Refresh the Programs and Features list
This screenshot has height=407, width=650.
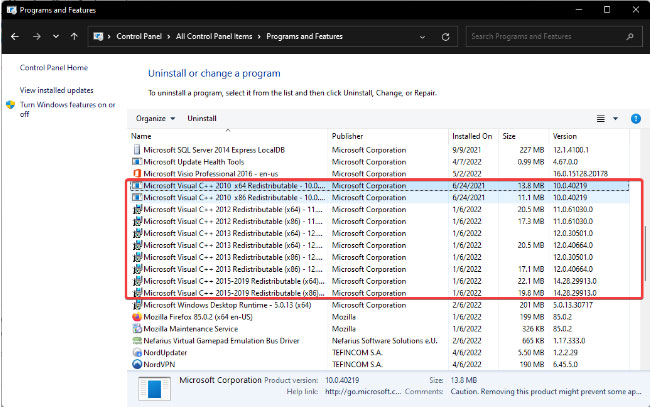click(446, 37)
